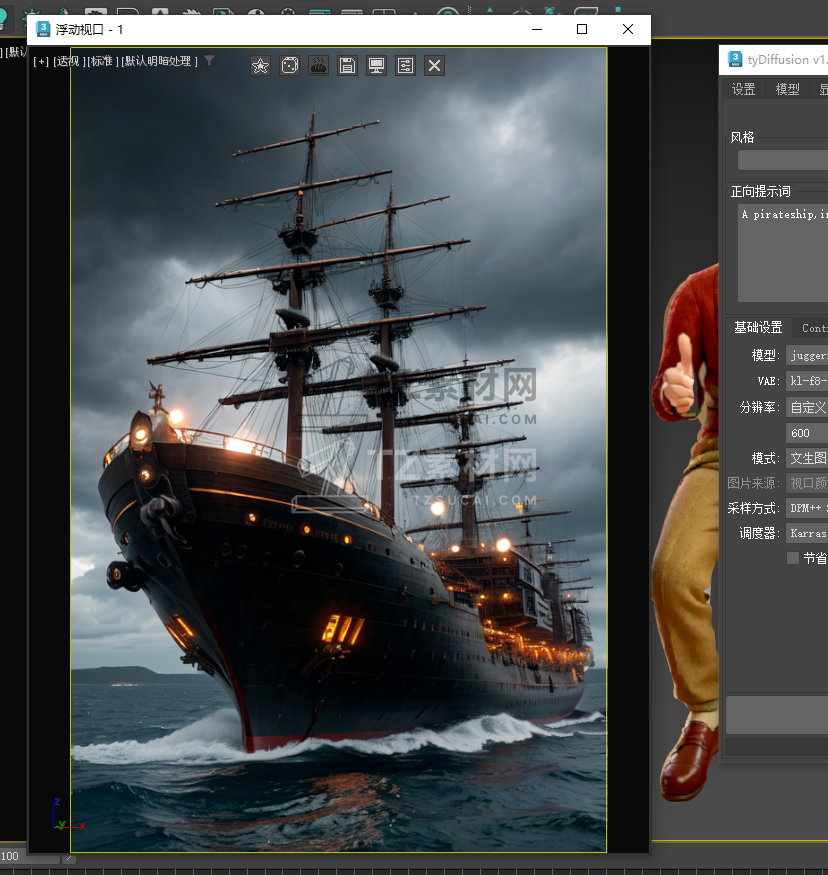Open the 模型 dropdown showing juggernaut
Screen dimensions: 828x875
point(807,355)
